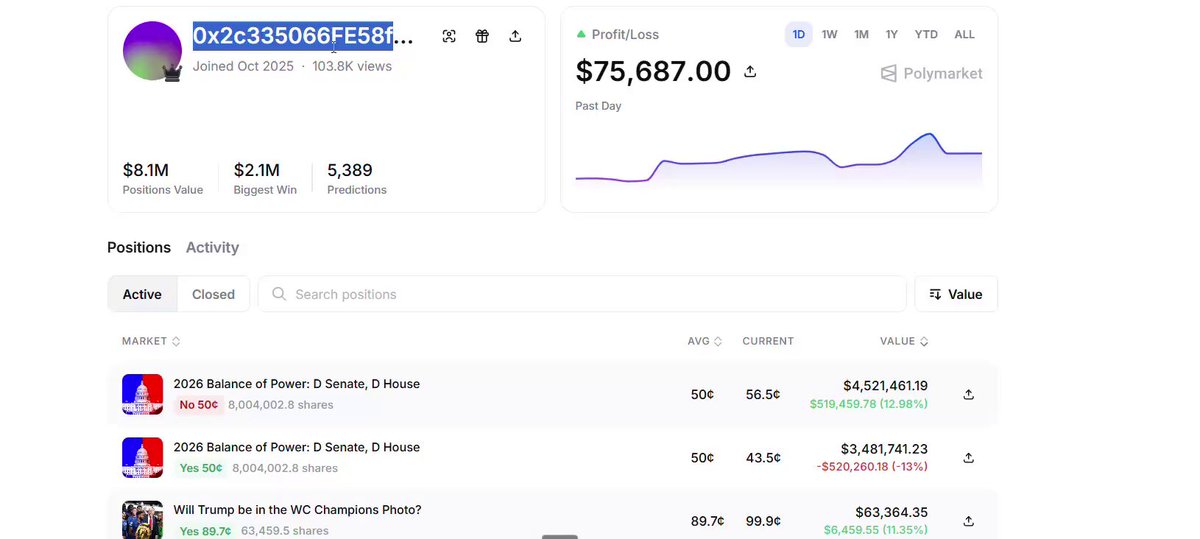Click the Yes 89.7¢ badge
The image size is (1200, 539).
click(205, 531)
